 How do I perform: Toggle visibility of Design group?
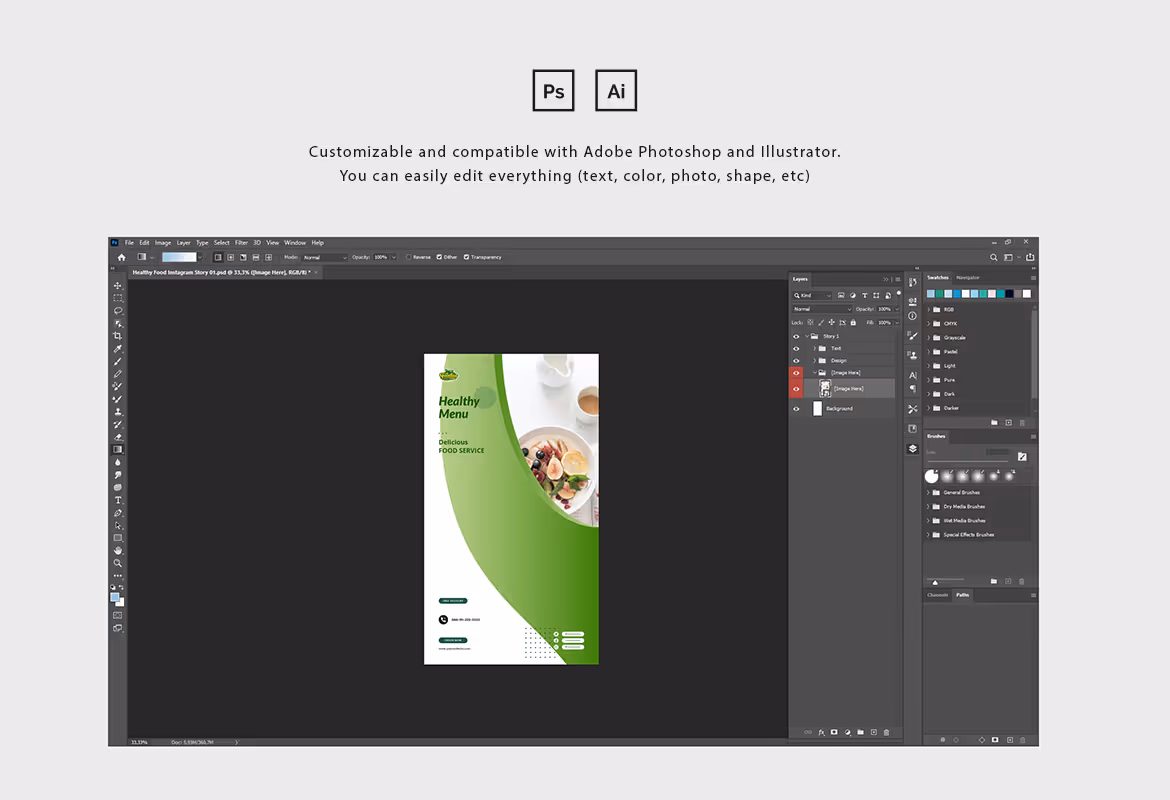pos(796,360)
